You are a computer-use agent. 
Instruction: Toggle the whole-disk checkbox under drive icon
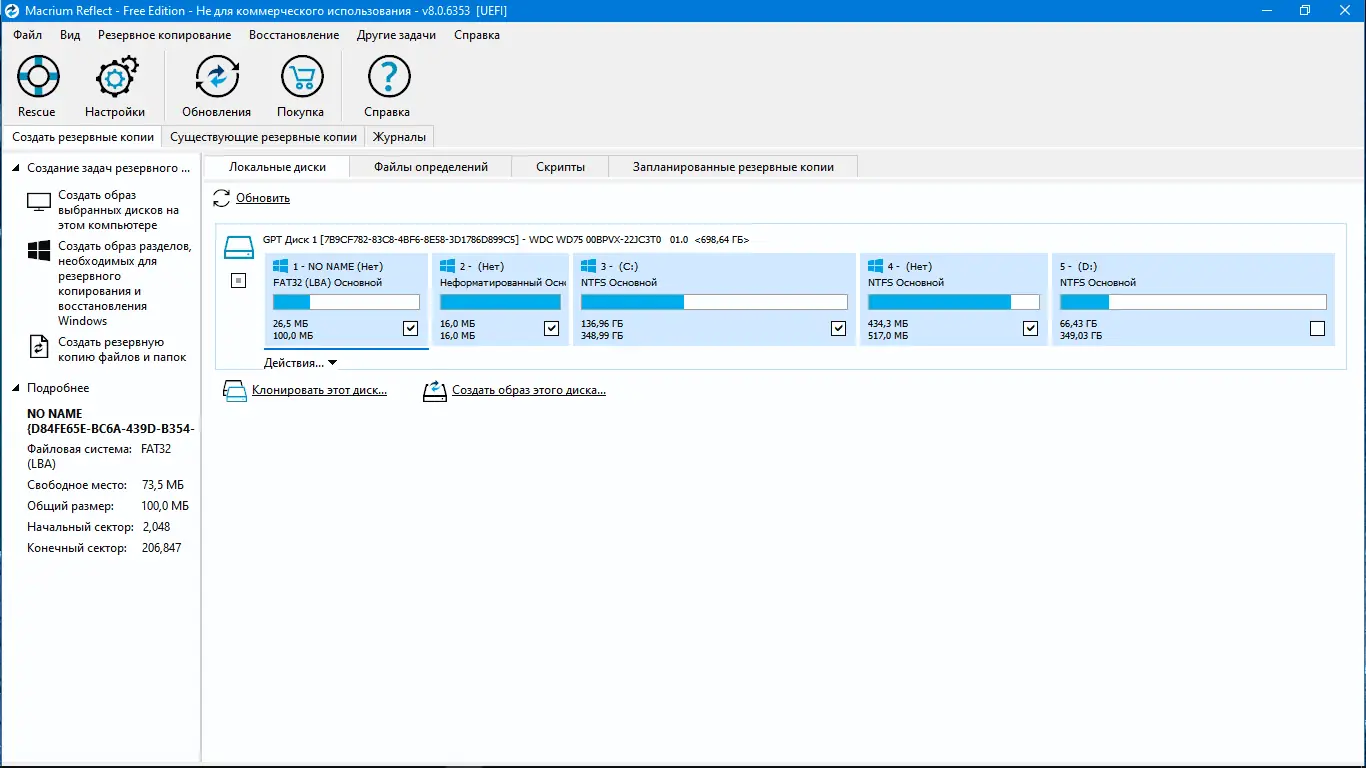tap(238, 281)
